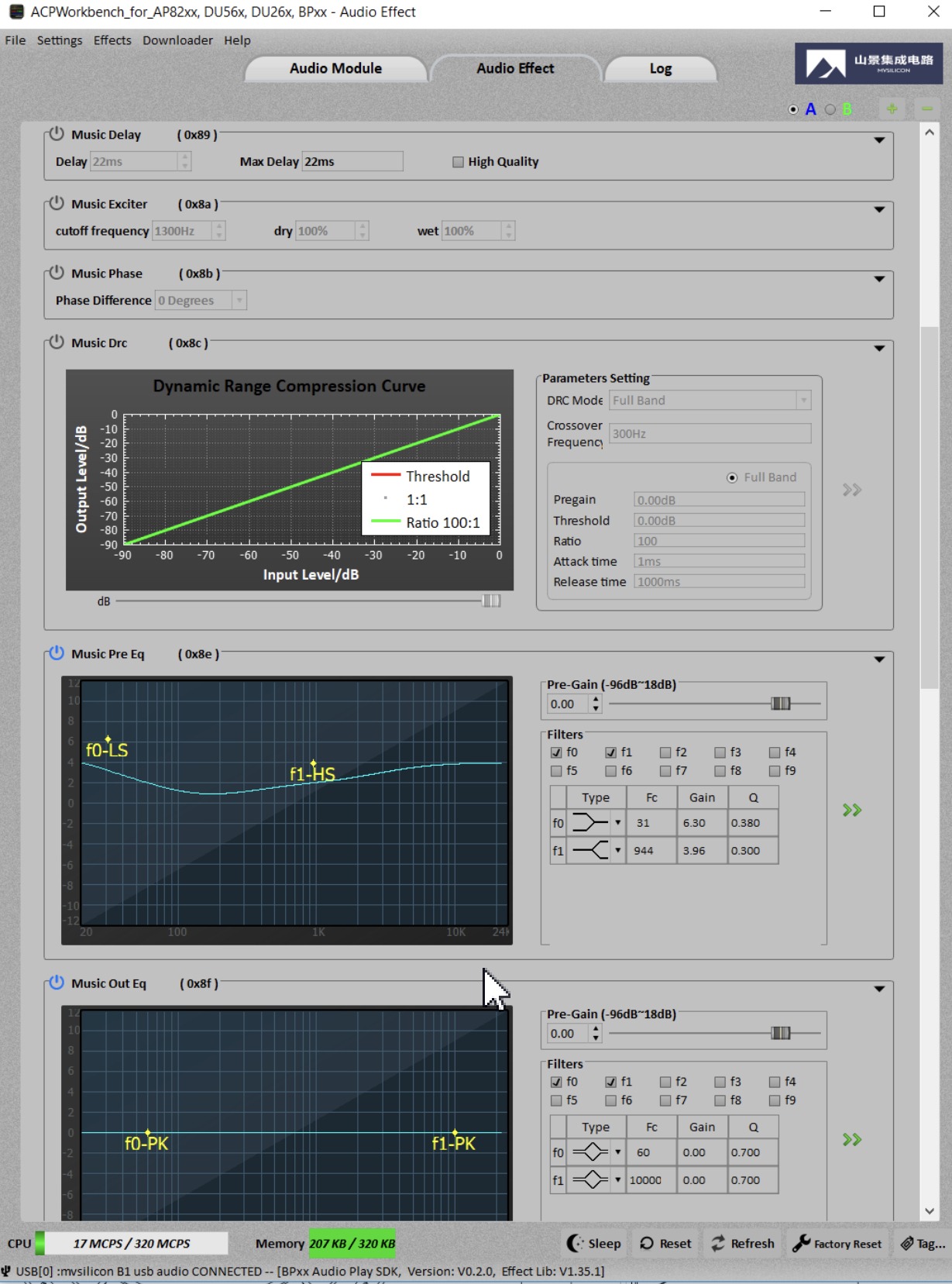Open the Downloader menu
The width and height of the screenshot is (952, 1284).
(x=177, y=40)
